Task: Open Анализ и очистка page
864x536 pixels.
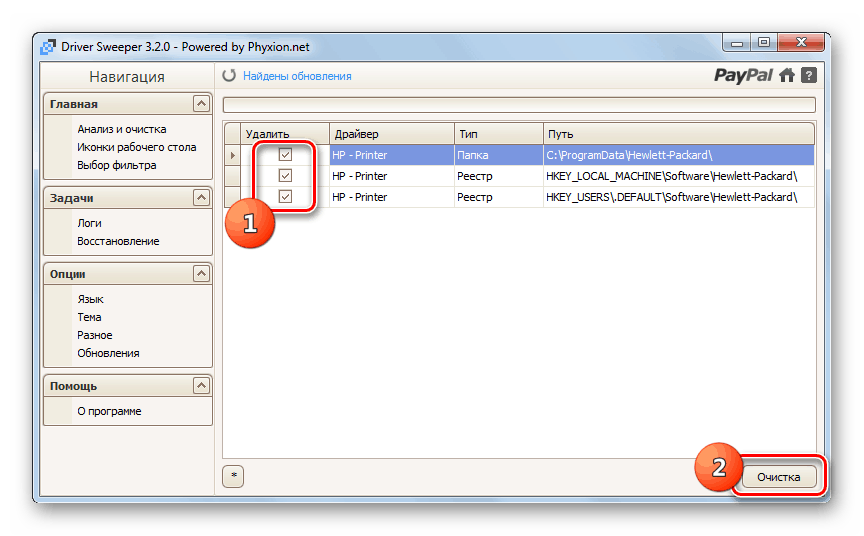Action: pos(122,129)
